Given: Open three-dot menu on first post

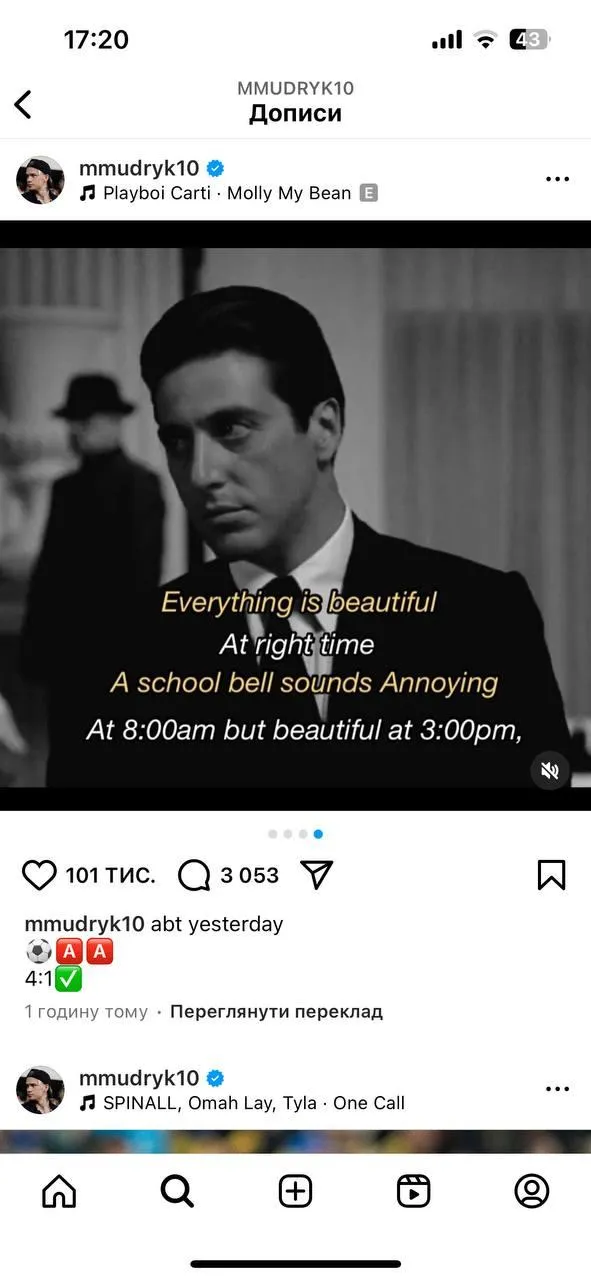Looking at the screenshot, I should pyautogui.click(x=557, y=179).
